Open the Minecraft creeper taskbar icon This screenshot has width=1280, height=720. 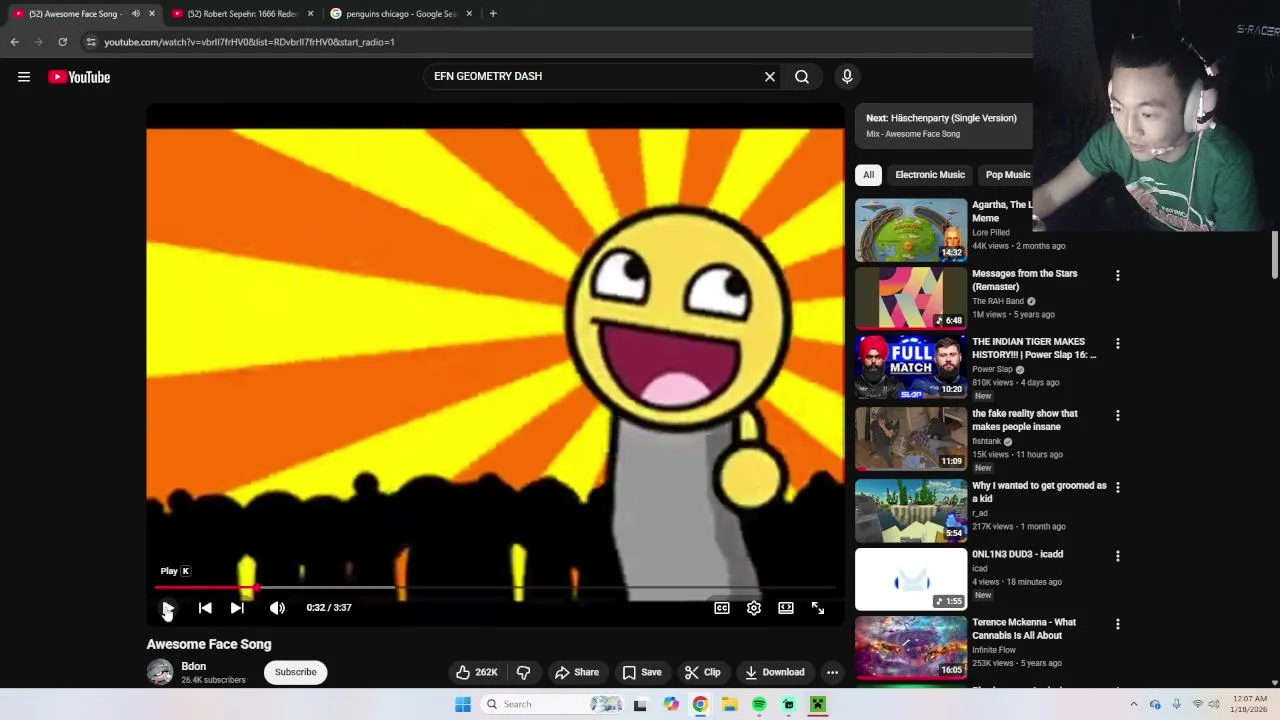[818, 704]
